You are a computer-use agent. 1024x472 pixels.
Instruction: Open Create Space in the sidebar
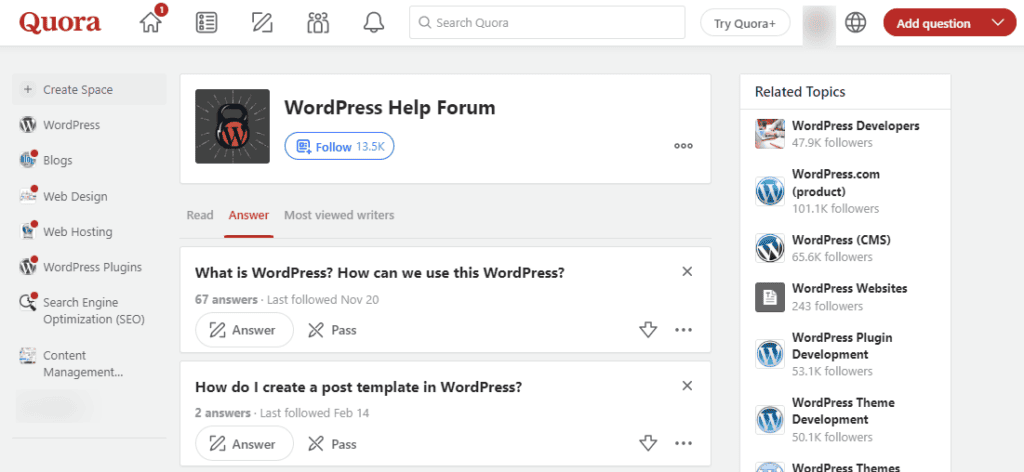(77, 90)
